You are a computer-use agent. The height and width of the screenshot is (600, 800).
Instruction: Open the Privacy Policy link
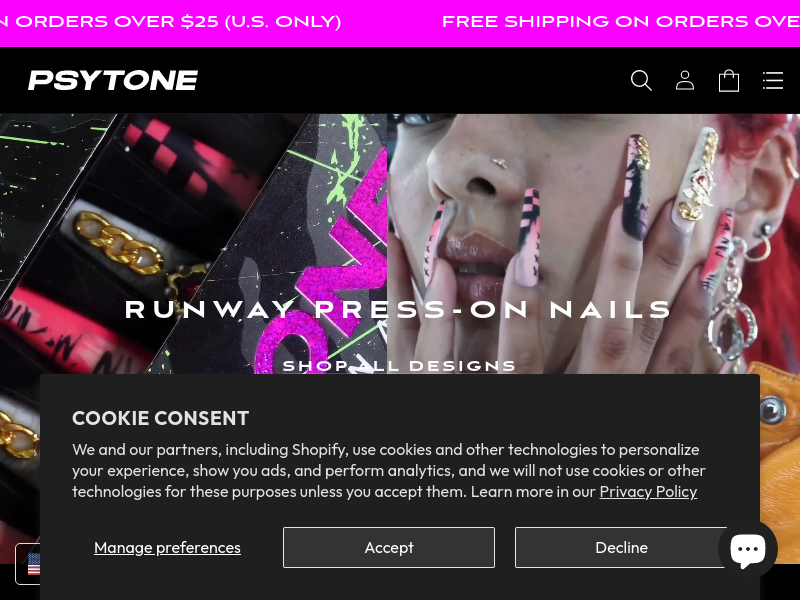648,491
